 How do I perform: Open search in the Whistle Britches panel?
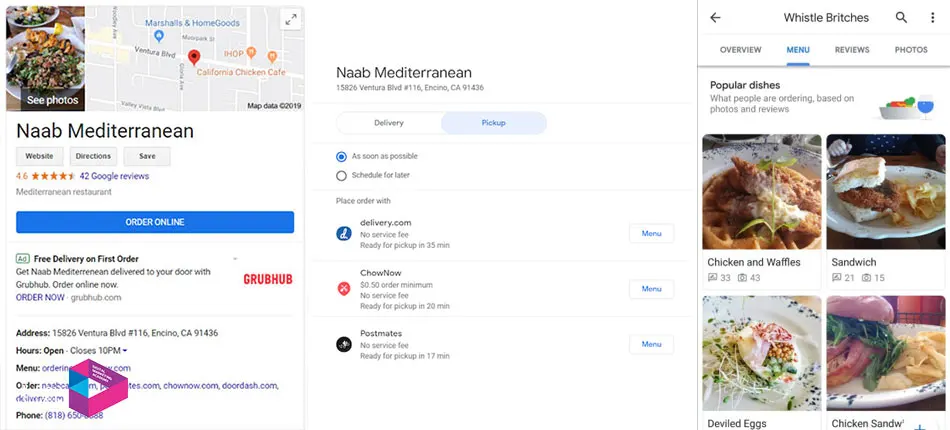(902, 18)
